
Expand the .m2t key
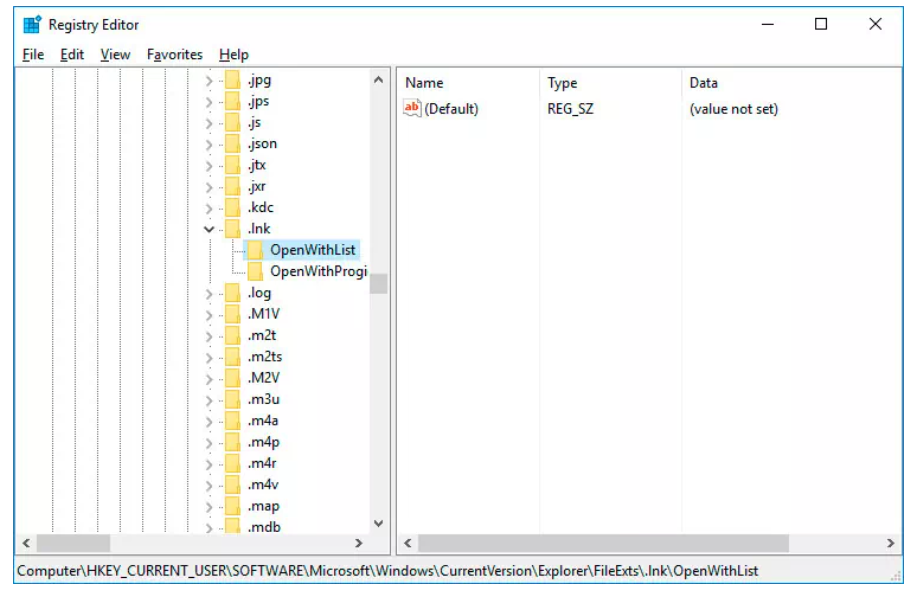[x=209, y=336]
